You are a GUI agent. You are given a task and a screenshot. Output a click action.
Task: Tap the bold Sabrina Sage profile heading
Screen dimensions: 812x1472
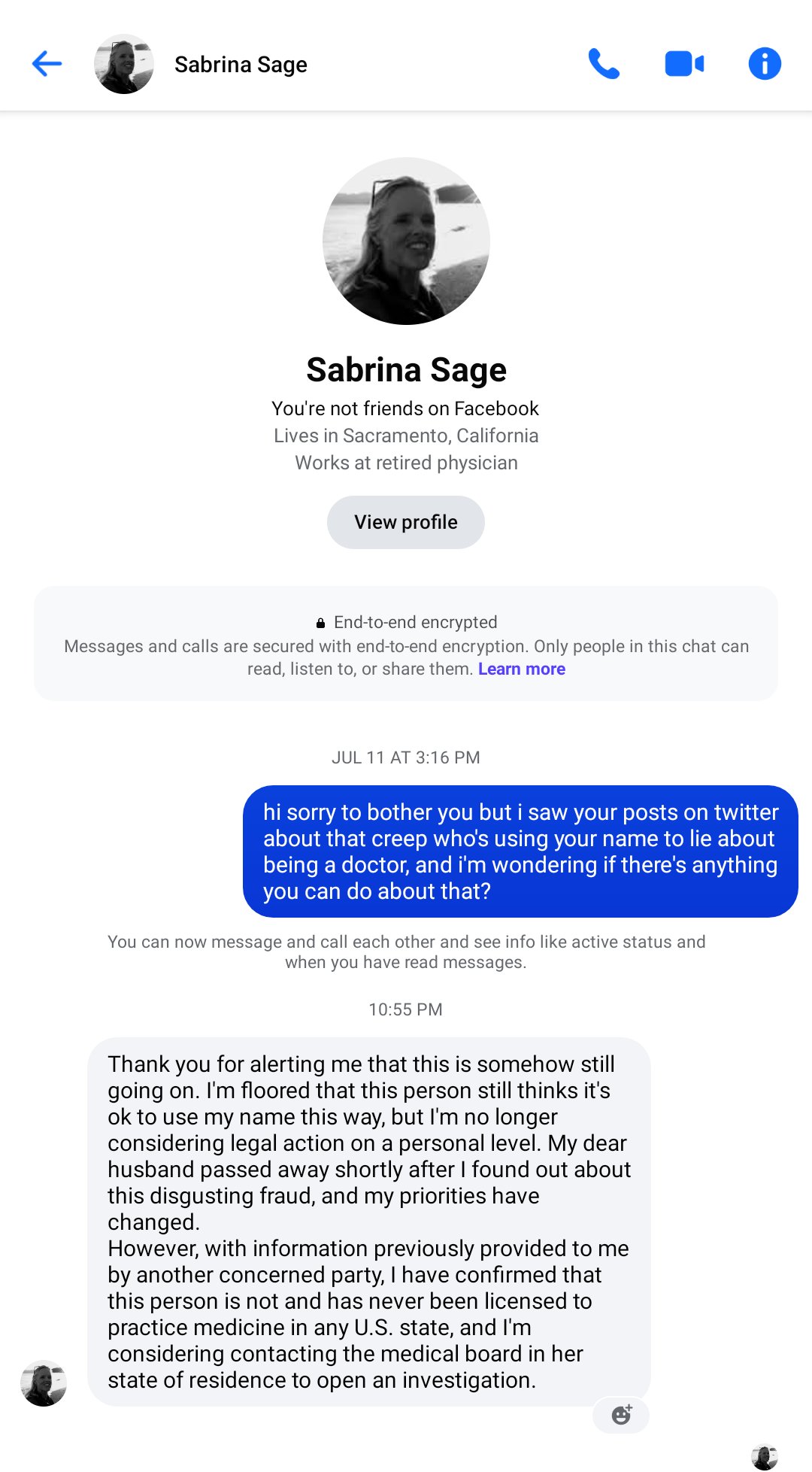click(406, 369)
